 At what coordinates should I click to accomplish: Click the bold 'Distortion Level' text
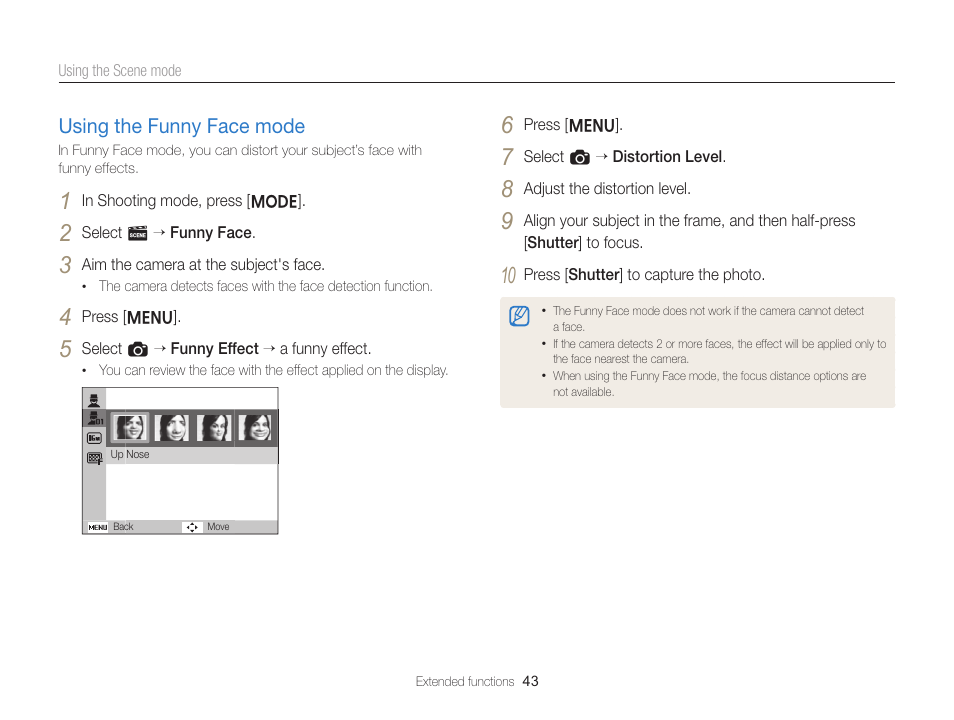667,156
